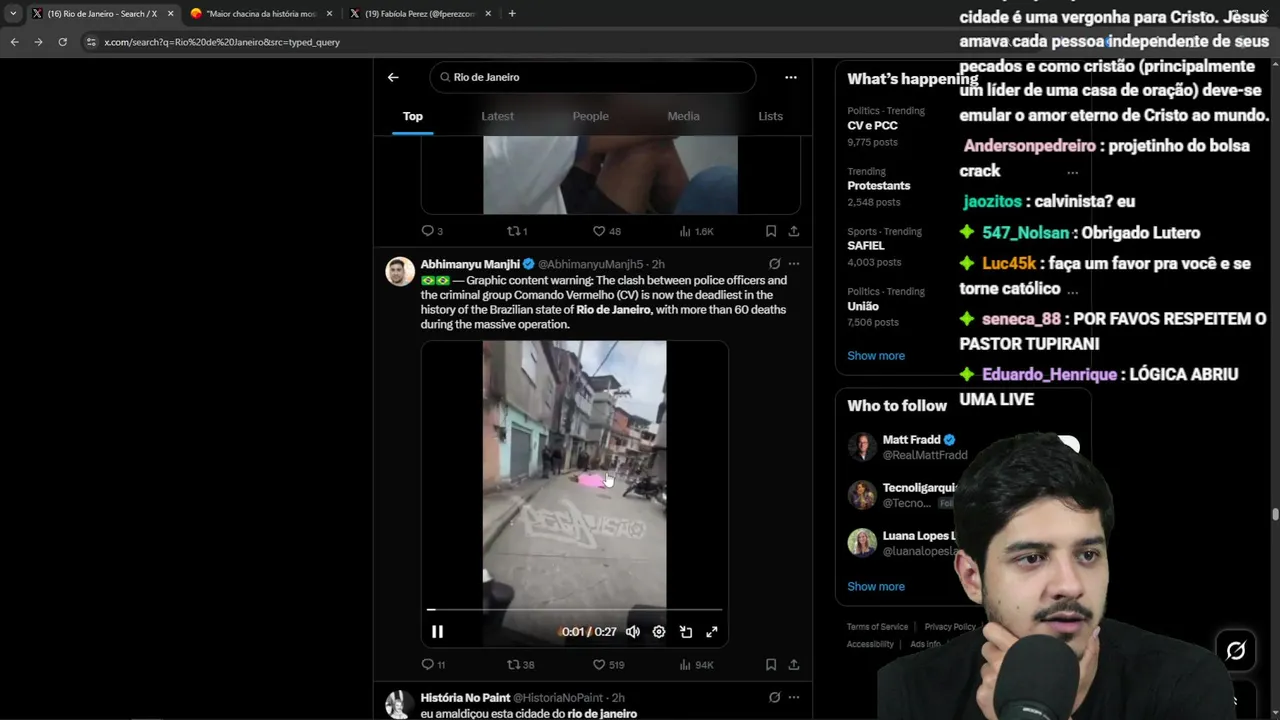Open História No Paint name link
Image resolution: width=1280 pixels, height=720 pixels.
465,698
